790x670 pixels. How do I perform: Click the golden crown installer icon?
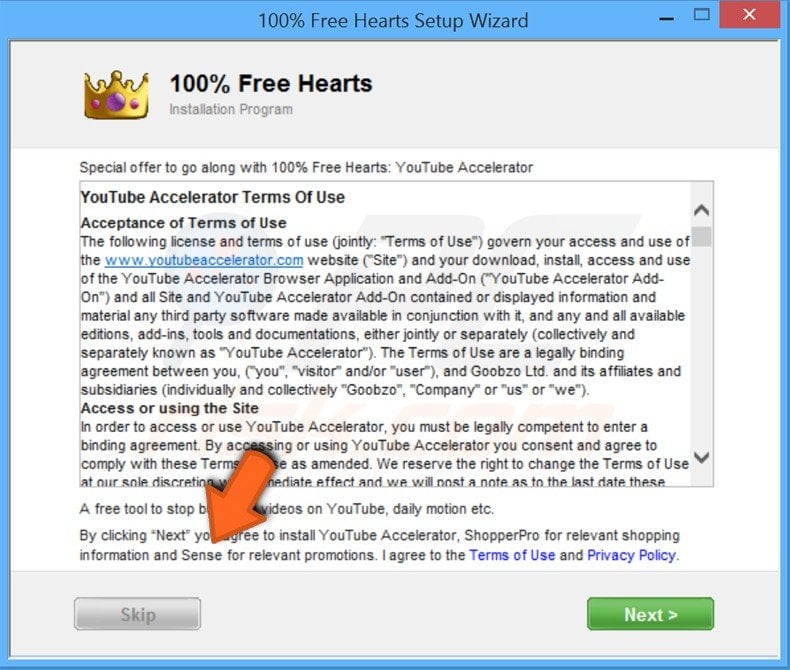[116, 95]
